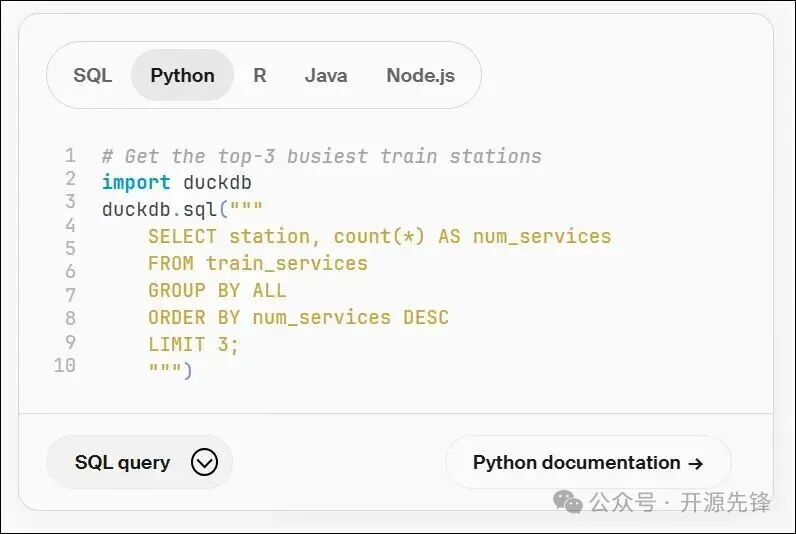Click the 'FROM train_services' code line
The height and width of the screenshot is (534, 796).
click(x=257, y=264)
